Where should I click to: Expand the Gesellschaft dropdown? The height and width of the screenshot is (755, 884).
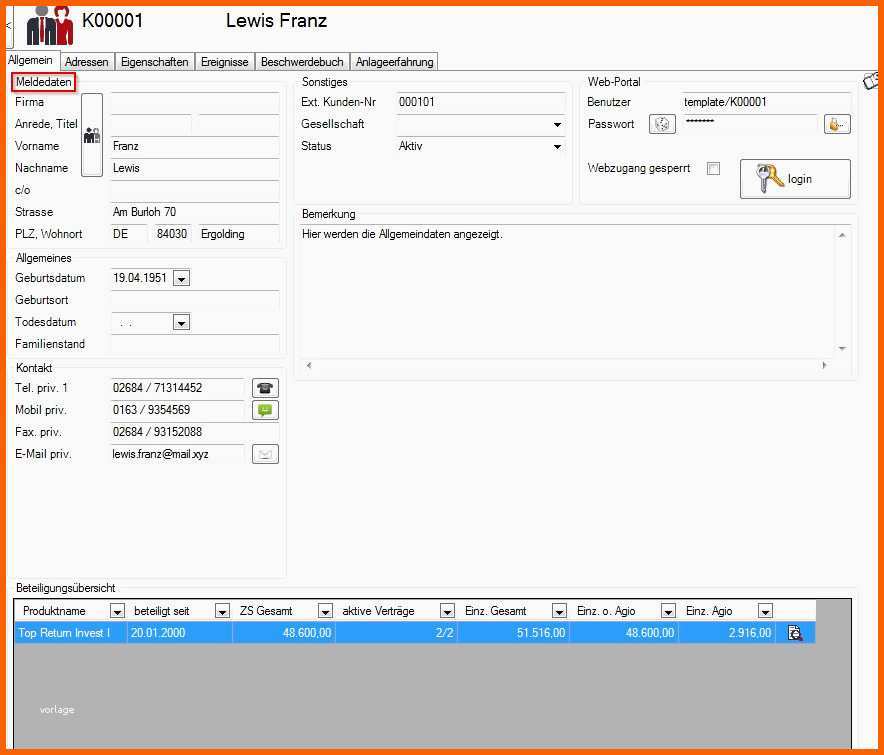[557, 125]
